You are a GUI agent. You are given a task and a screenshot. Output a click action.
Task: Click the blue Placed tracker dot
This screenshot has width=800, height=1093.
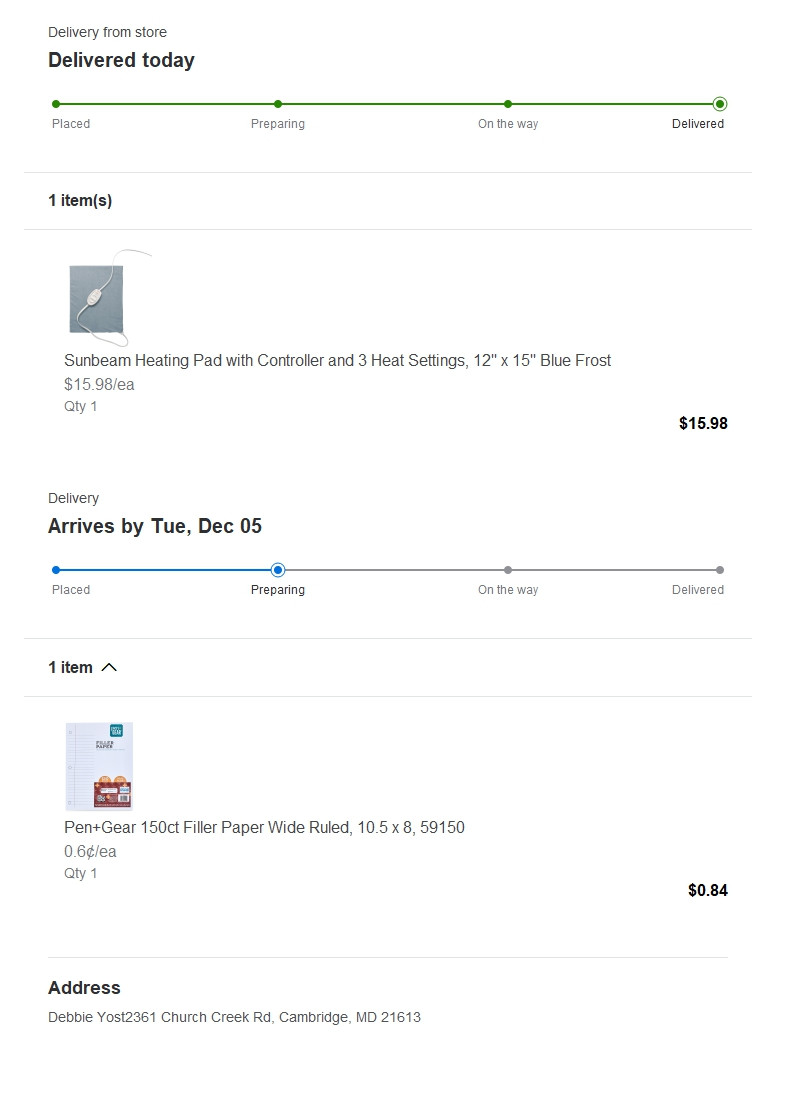tap(56, 570)
